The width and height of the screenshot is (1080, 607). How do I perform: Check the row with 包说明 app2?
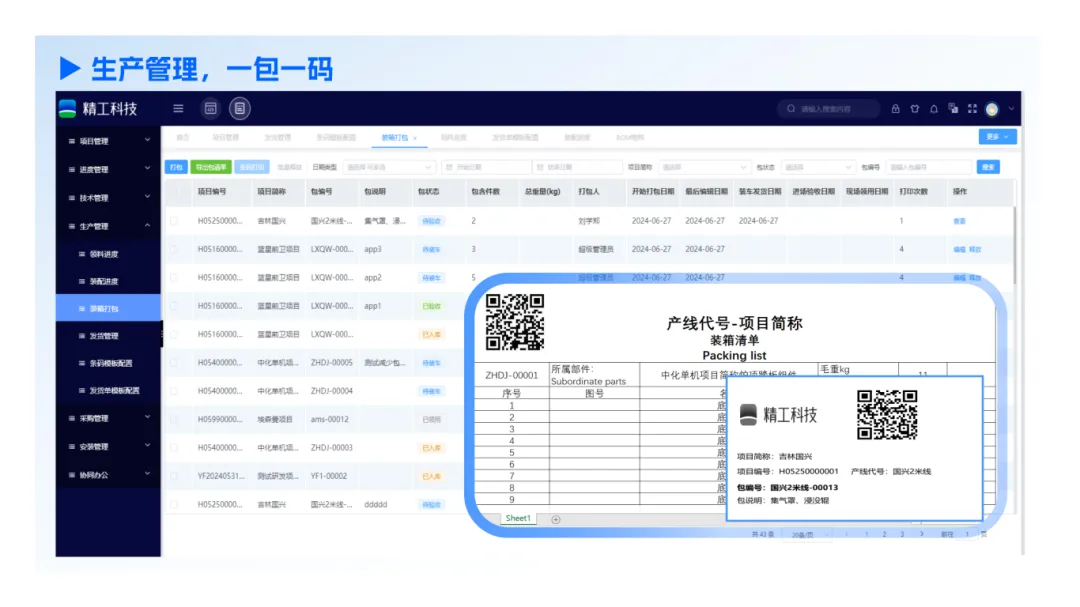coord(174,278)
